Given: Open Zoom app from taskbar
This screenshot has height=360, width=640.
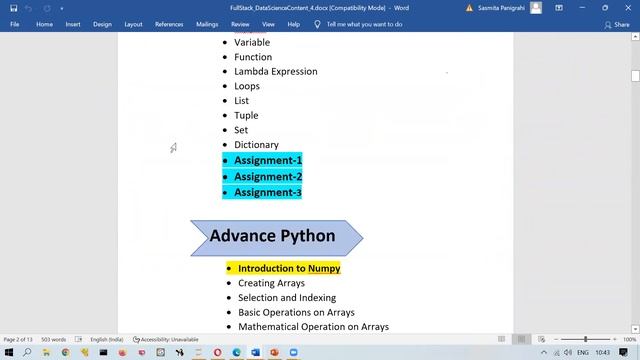Looking at the screenshot, I should pyautogui.click(x=293, y=352).
